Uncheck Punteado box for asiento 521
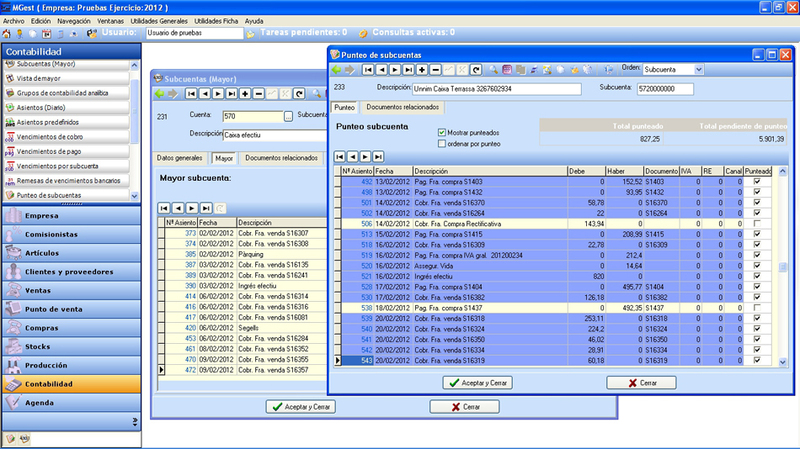 [x=757, y=276]
